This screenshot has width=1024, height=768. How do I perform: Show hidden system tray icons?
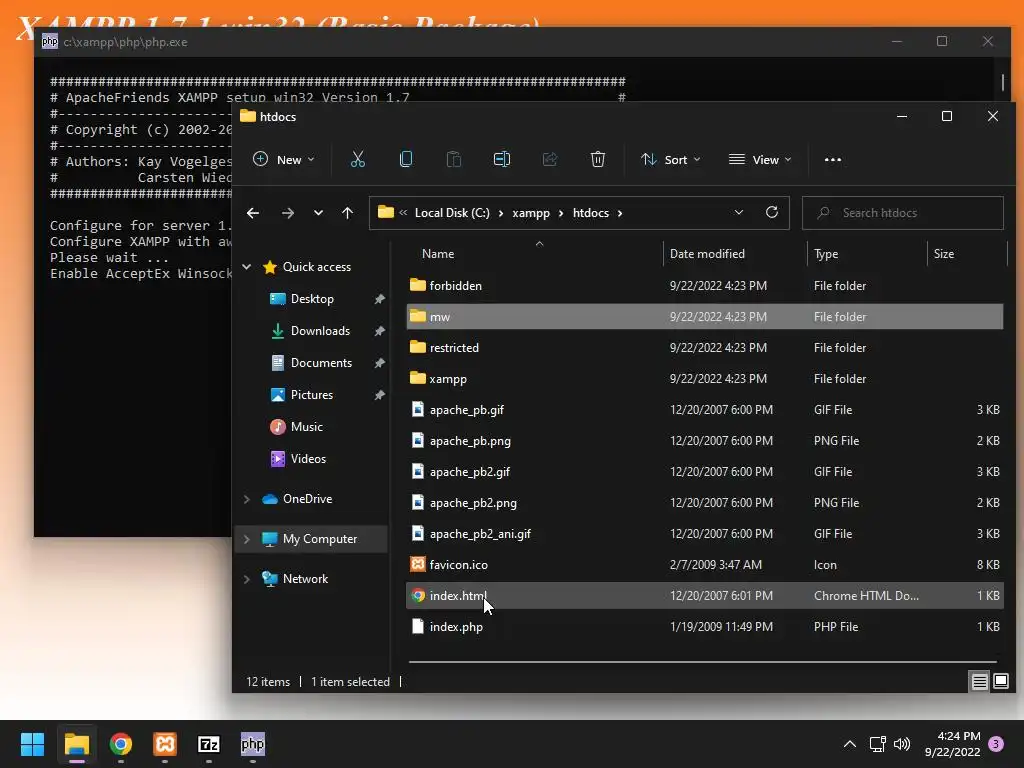(850, 744)
